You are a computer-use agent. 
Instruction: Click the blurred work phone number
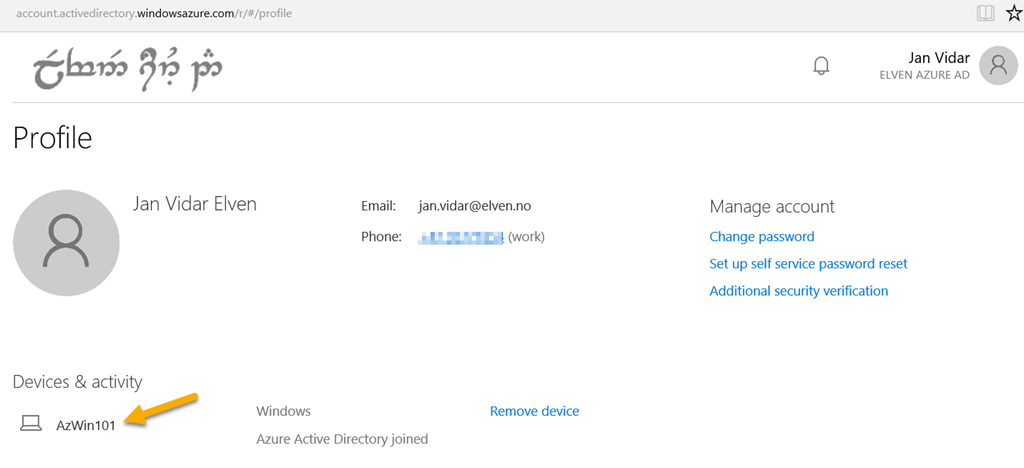[461, 237]
